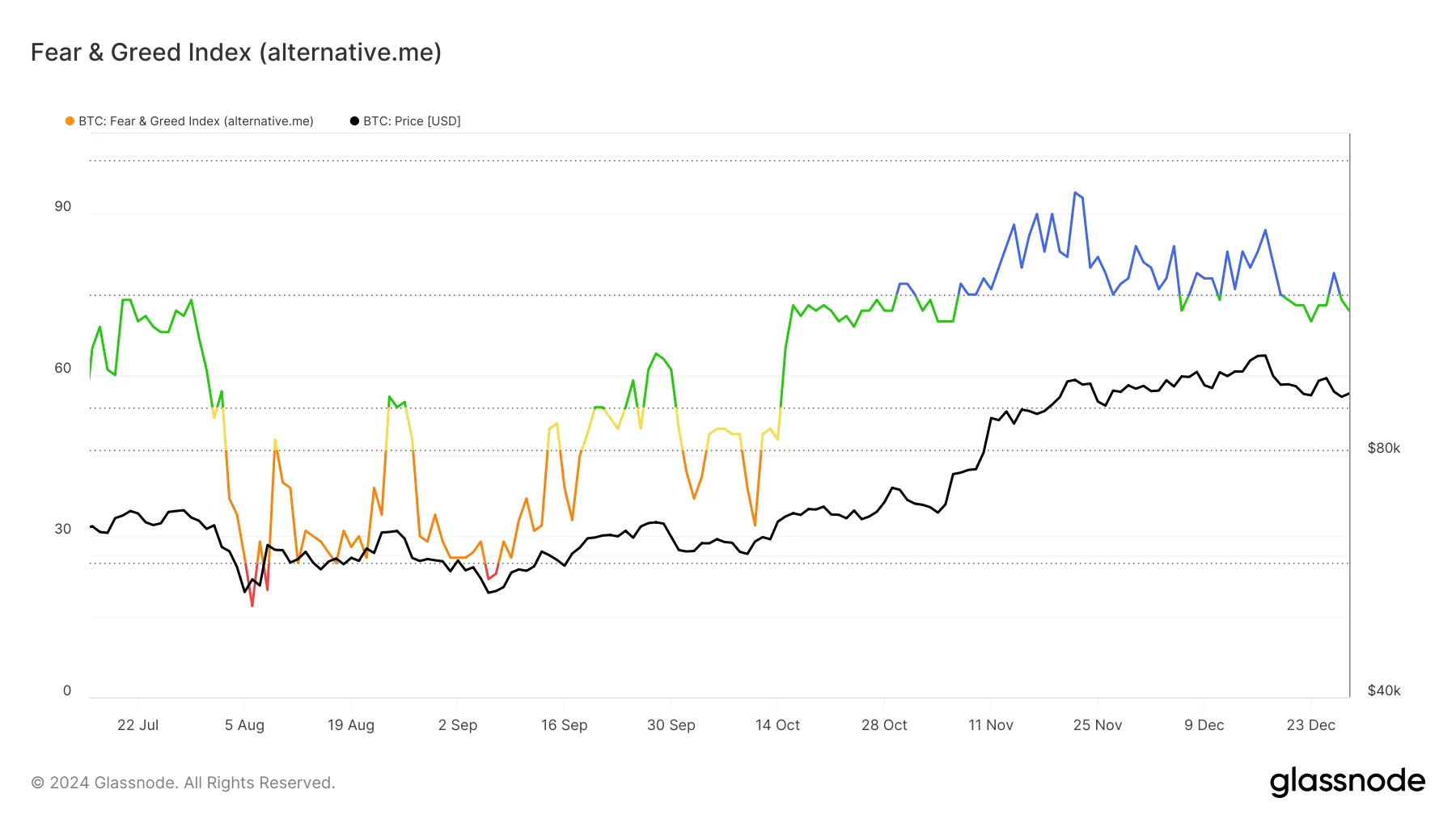Image resolution: width=1456 pixels, height=819 pixels.
Task: Select the 14 Oct date label
Action: point(777,725)
